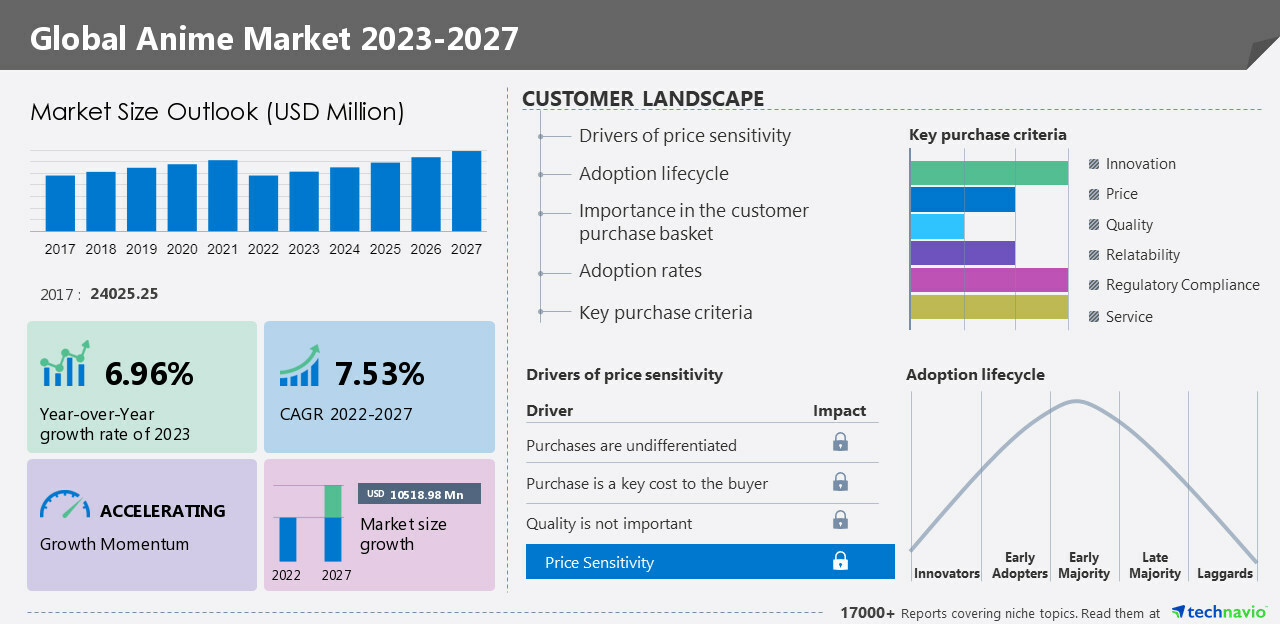The width and height of the screenshot is (1280, 624).
Task: Select Adoption lifecycle in customer landscape list
Action: 653,174
